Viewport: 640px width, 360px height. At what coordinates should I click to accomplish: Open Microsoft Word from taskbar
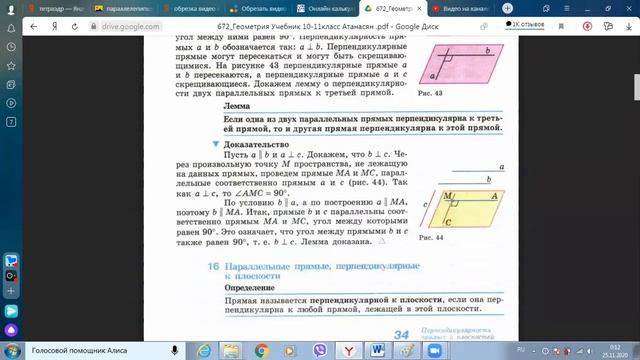click(x=378, y=351)
